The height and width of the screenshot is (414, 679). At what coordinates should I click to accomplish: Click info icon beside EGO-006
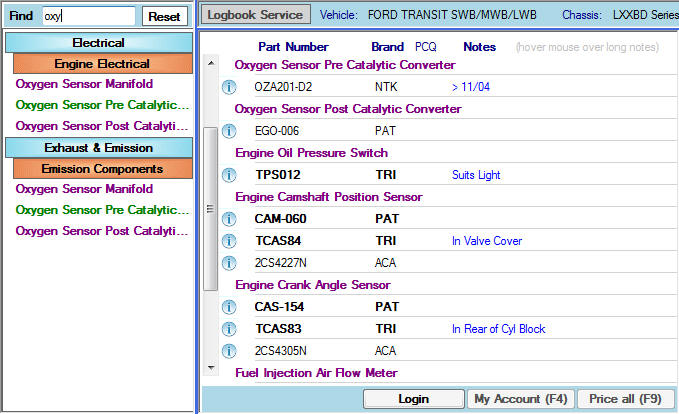(228, 131)
